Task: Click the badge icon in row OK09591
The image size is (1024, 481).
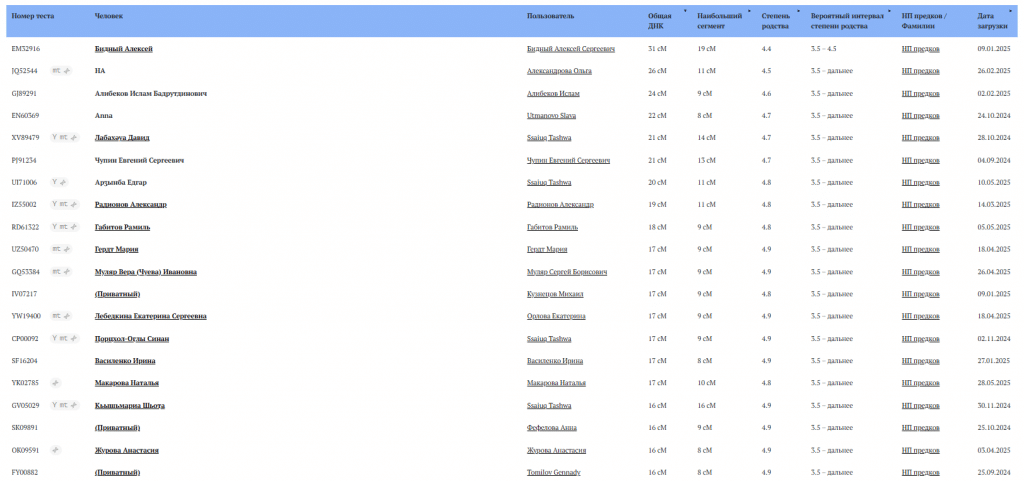Action: tap(56, 450)
